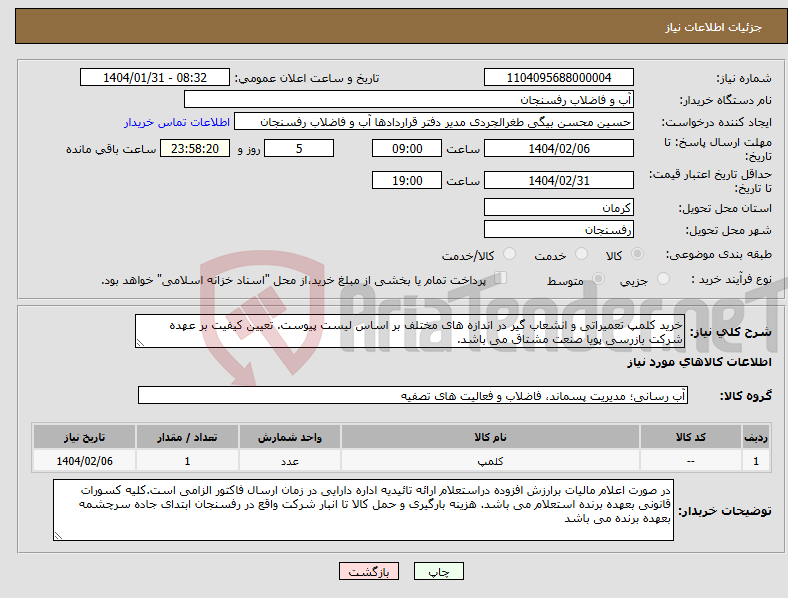Click the تعداد / مقدار column header

click(187, 437)
